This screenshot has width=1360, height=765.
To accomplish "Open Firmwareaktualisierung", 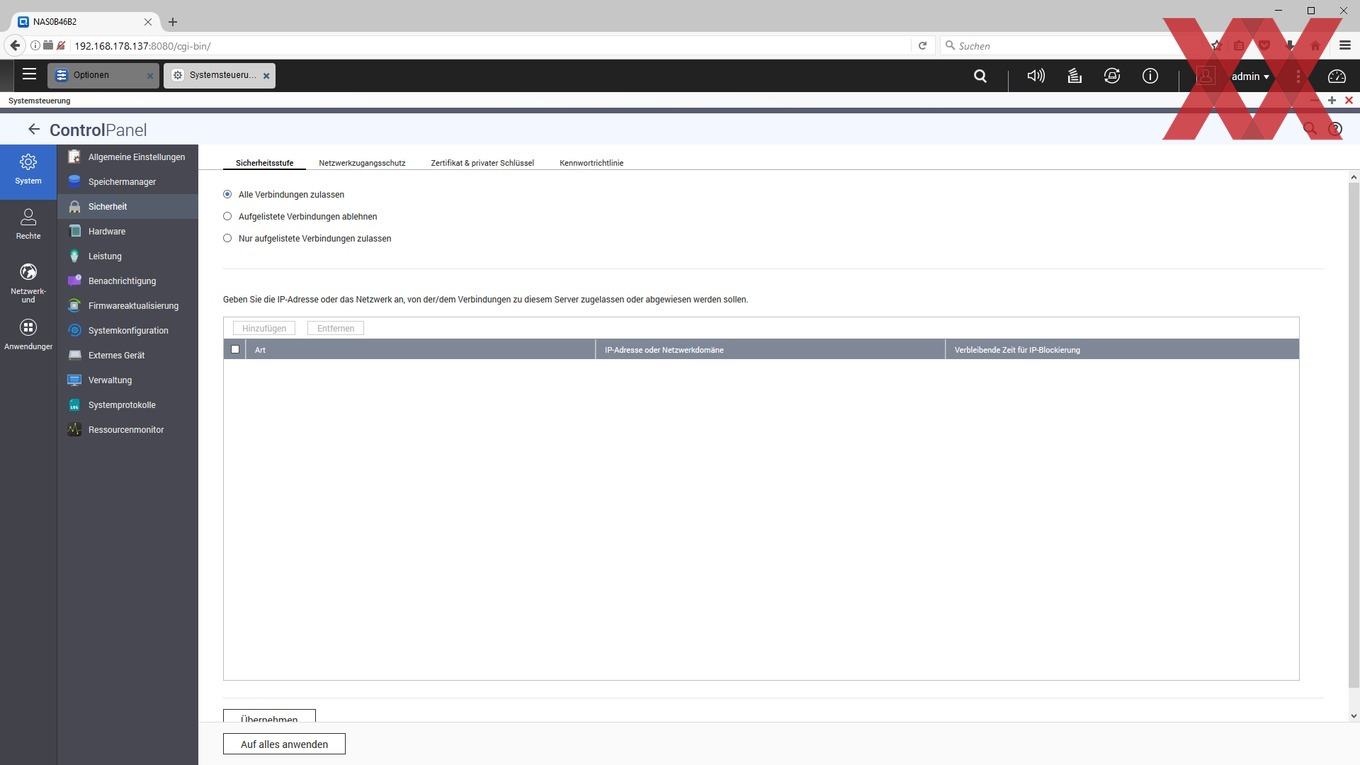I will (x=128, y=306).
